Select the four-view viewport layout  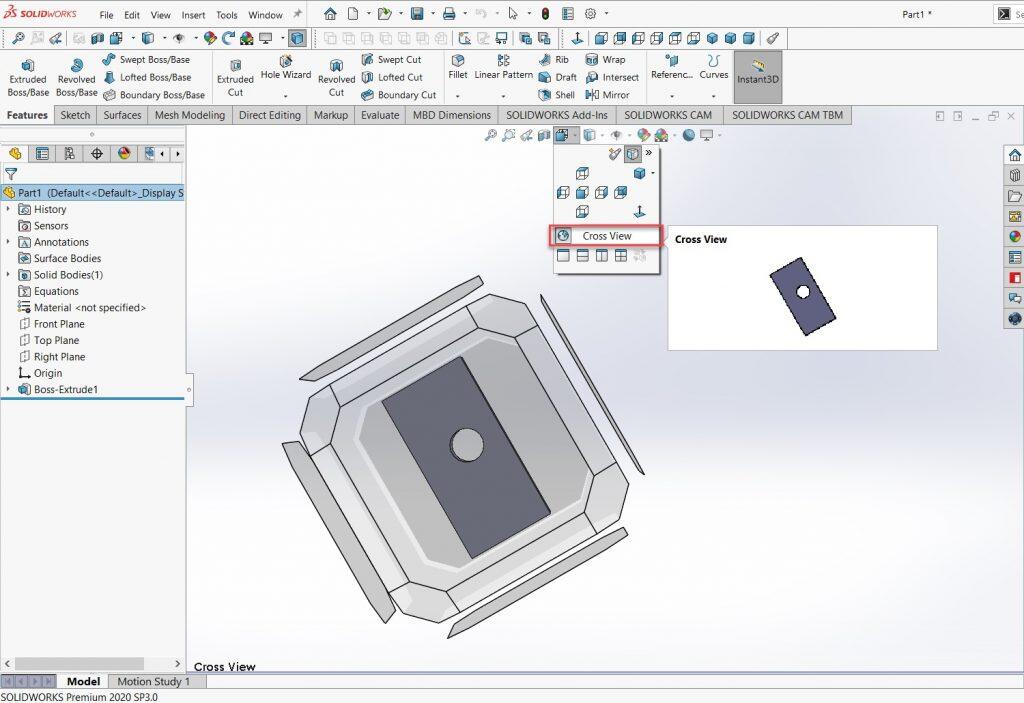click(620, 256)
